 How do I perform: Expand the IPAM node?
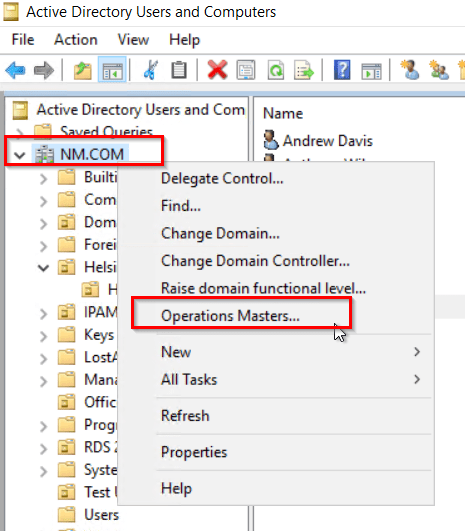click(x=43, y=314)
